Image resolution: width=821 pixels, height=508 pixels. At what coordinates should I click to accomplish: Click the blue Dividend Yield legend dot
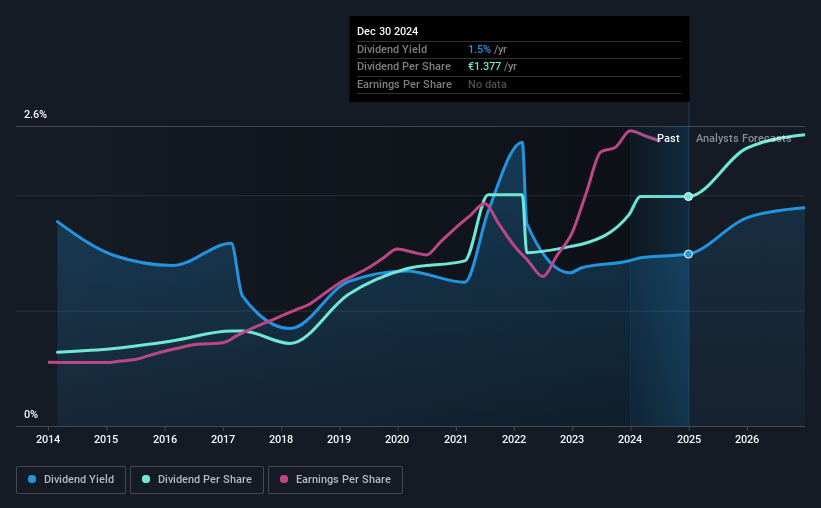tap(32, 479)
